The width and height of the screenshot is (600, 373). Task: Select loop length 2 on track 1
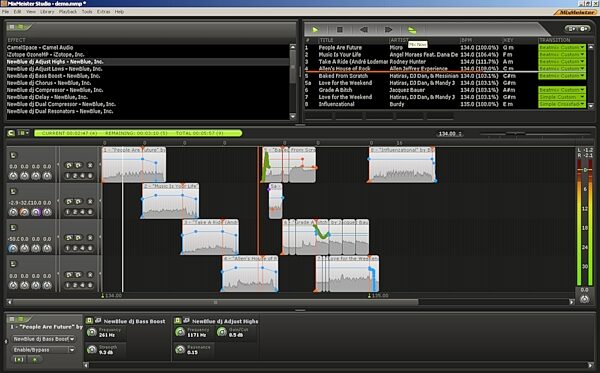(75, 176)
